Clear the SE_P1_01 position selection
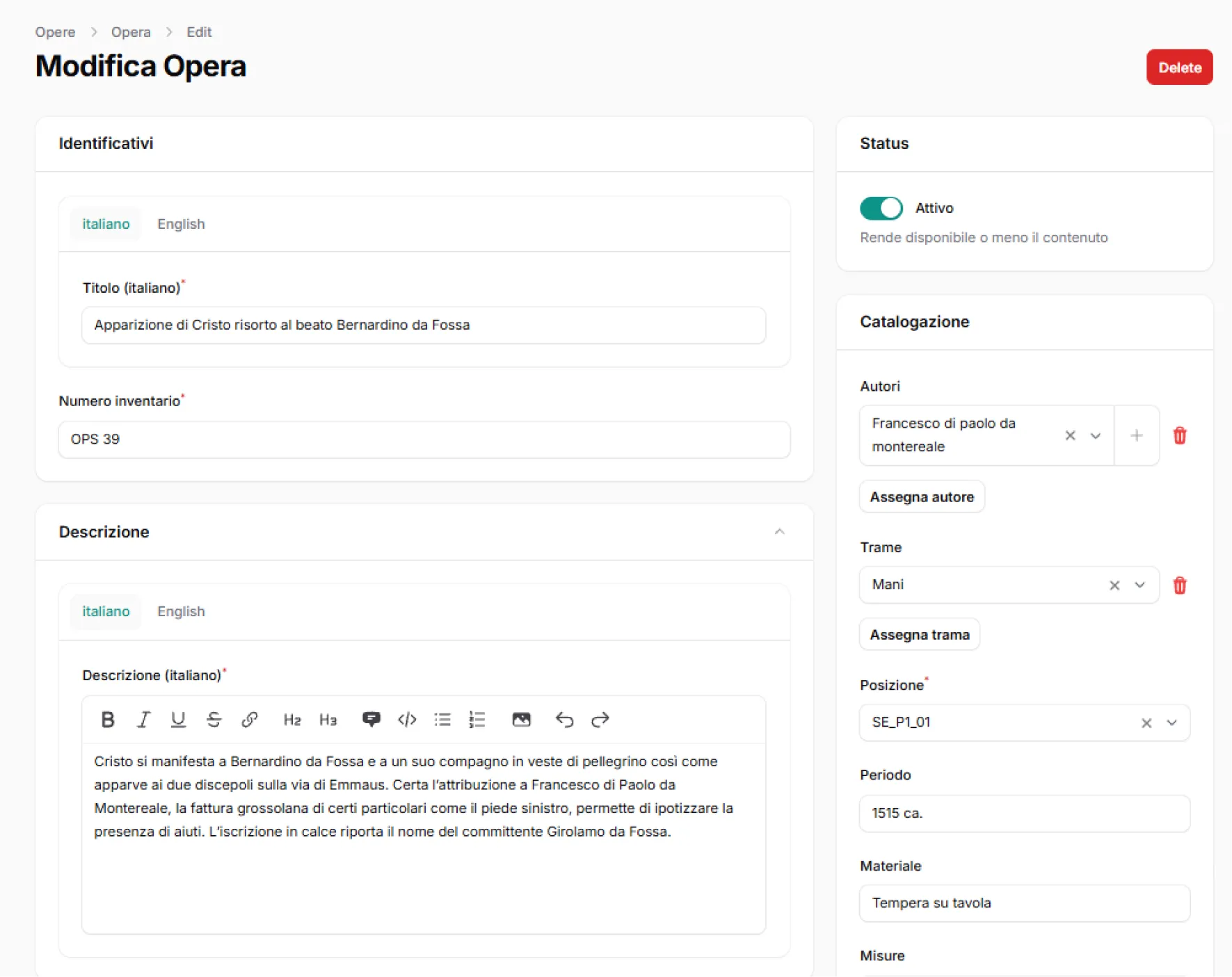Viewport: 1232px width, 977px height. click(x=1146, y=723)
